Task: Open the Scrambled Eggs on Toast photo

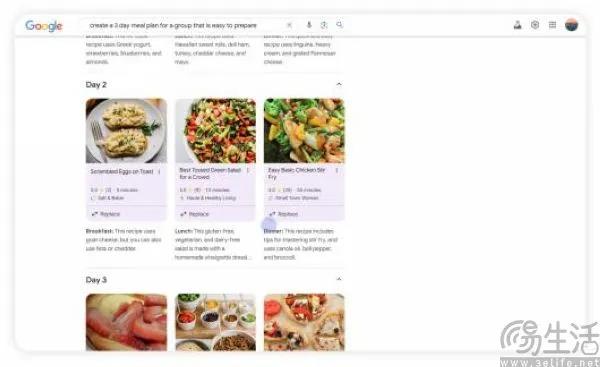Action: (126, 131)
